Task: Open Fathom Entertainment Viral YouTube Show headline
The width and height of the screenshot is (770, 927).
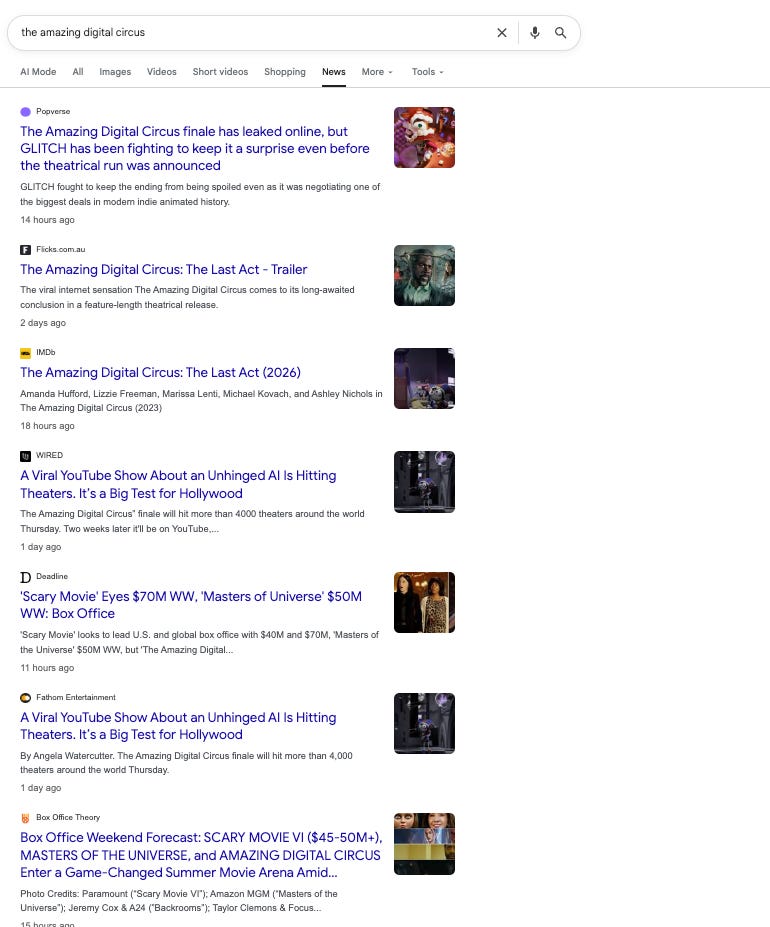Action: click(178, 726)
